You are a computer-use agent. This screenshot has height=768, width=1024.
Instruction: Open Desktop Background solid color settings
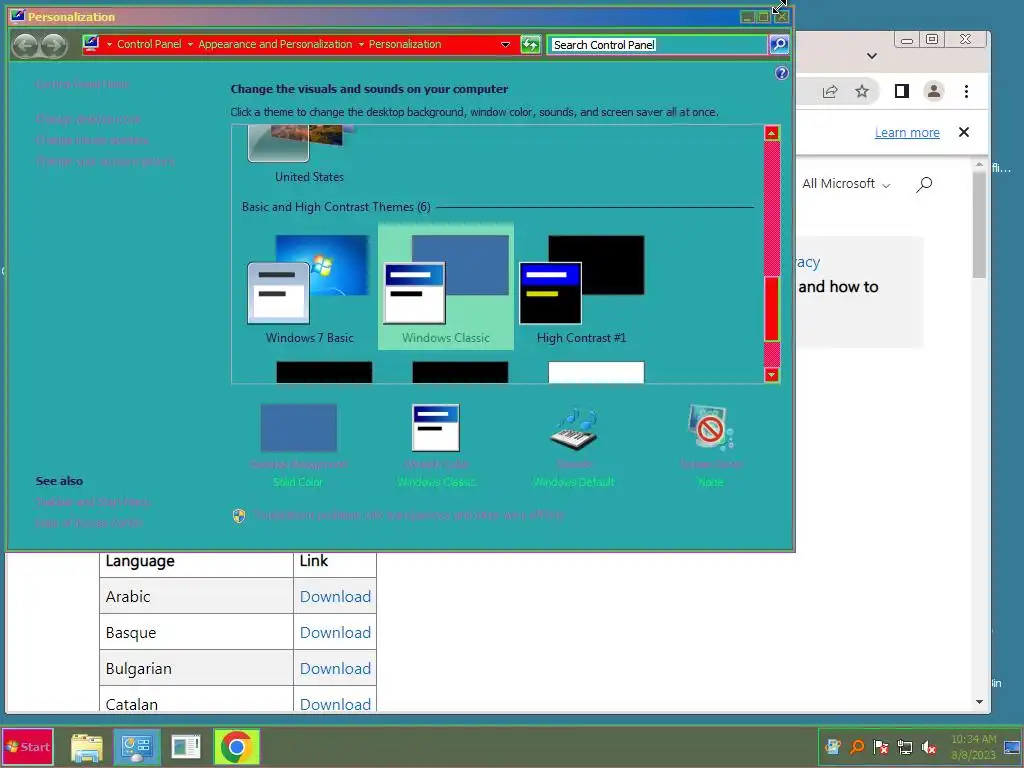[298, 428]
